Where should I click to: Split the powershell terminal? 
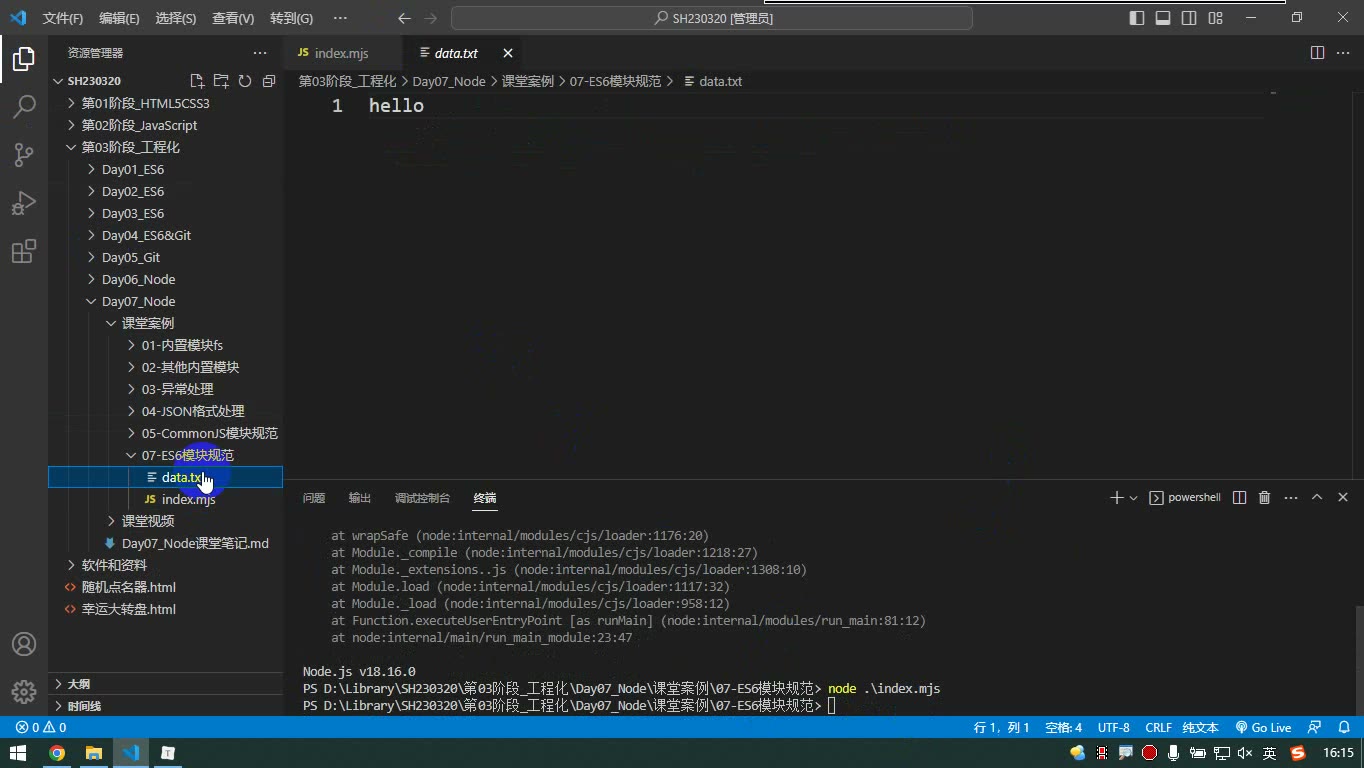point(1239,497)
